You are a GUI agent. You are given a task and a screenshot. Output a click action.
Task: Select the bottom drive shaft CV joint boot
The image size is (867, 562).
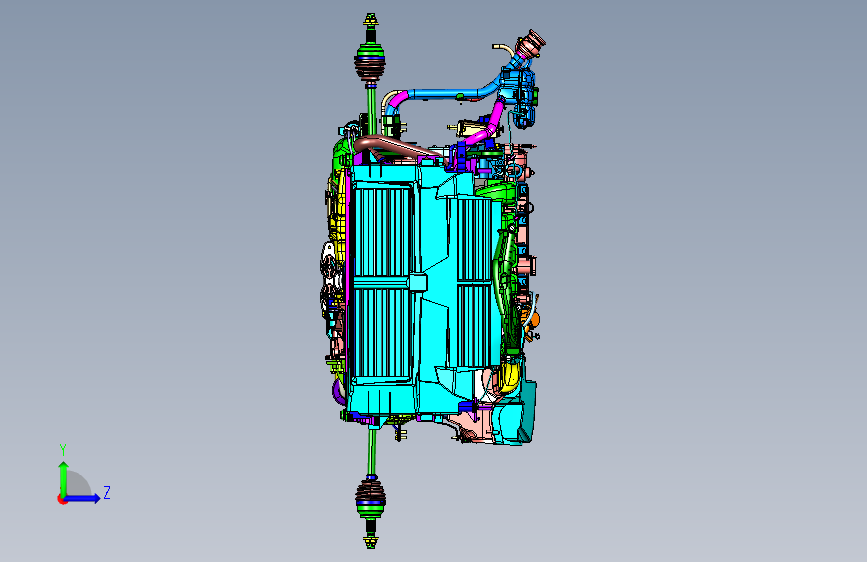tap(370, 490)
